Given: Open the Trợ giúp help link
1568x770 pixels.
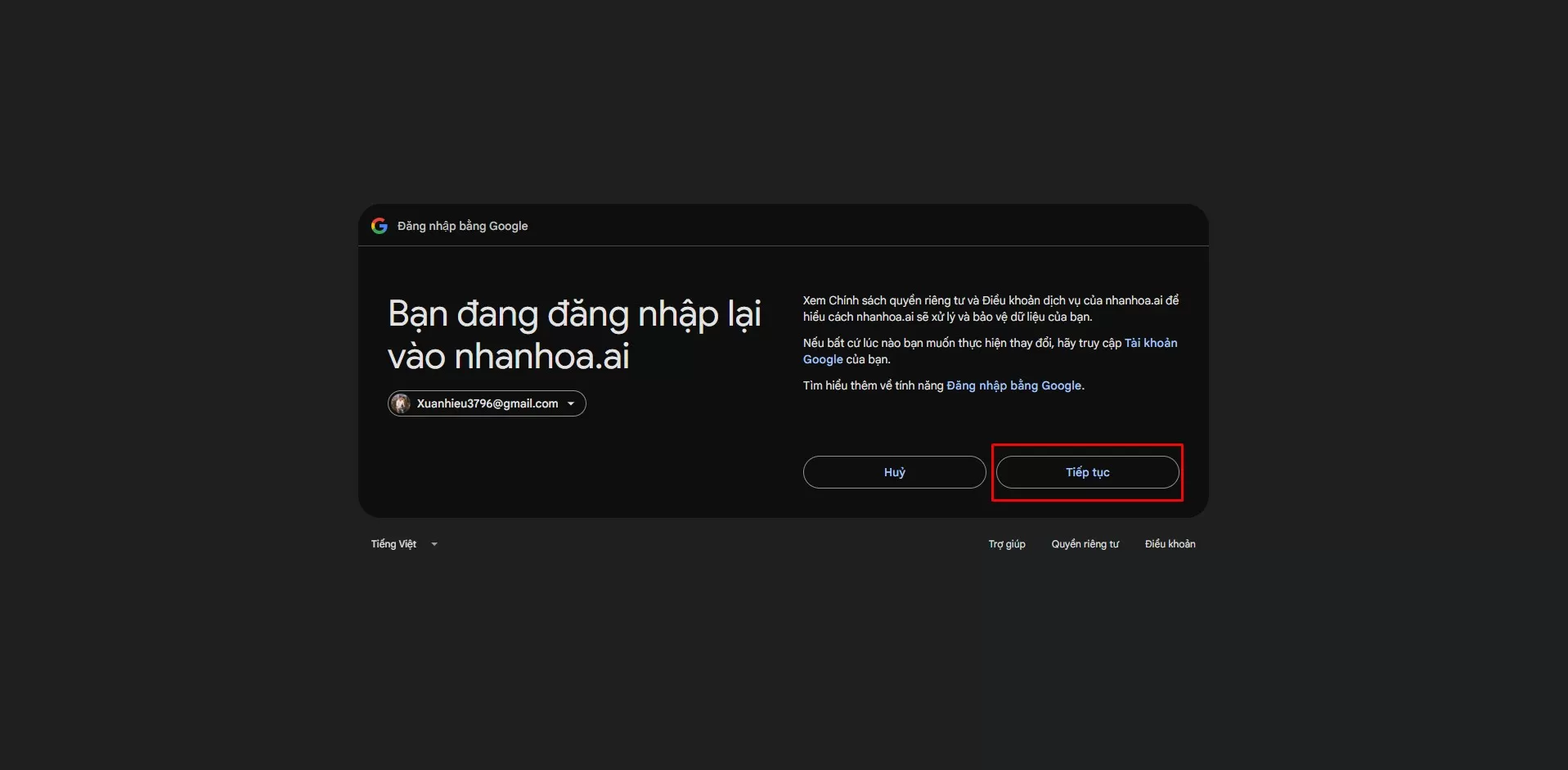Looking at the screenshot, I should click(x=1007, y=544).
